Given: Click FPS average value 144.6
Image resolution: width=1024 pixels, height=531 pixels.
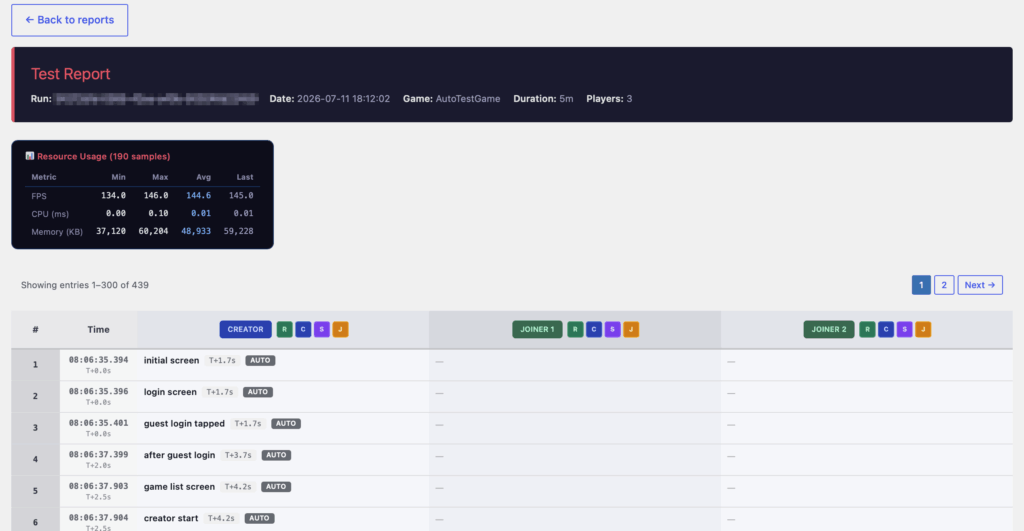Looking at the screenshot, I should tap(199, 195).
